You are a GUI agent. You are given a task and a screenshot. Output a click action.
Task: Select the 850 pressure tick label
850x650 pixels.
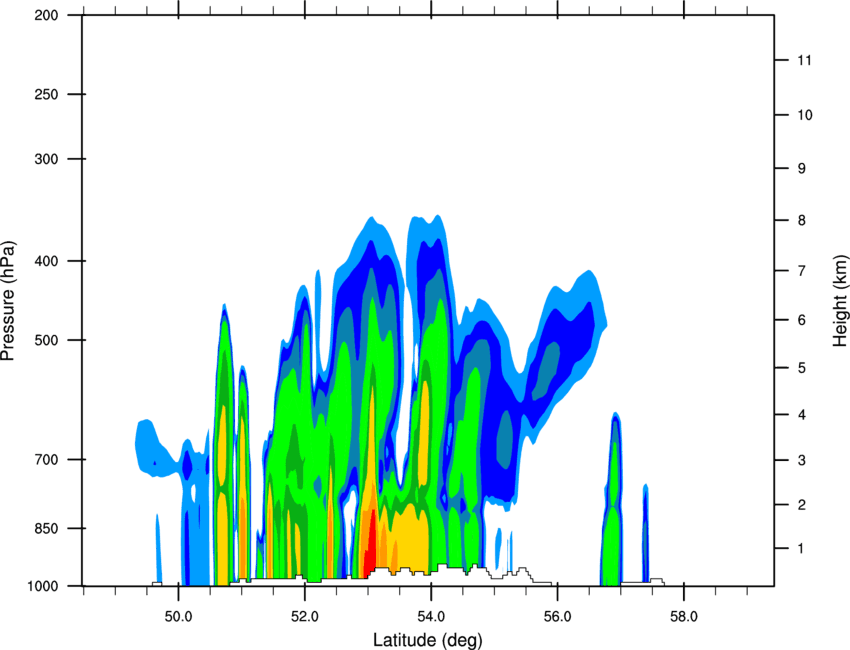[47, 528]
